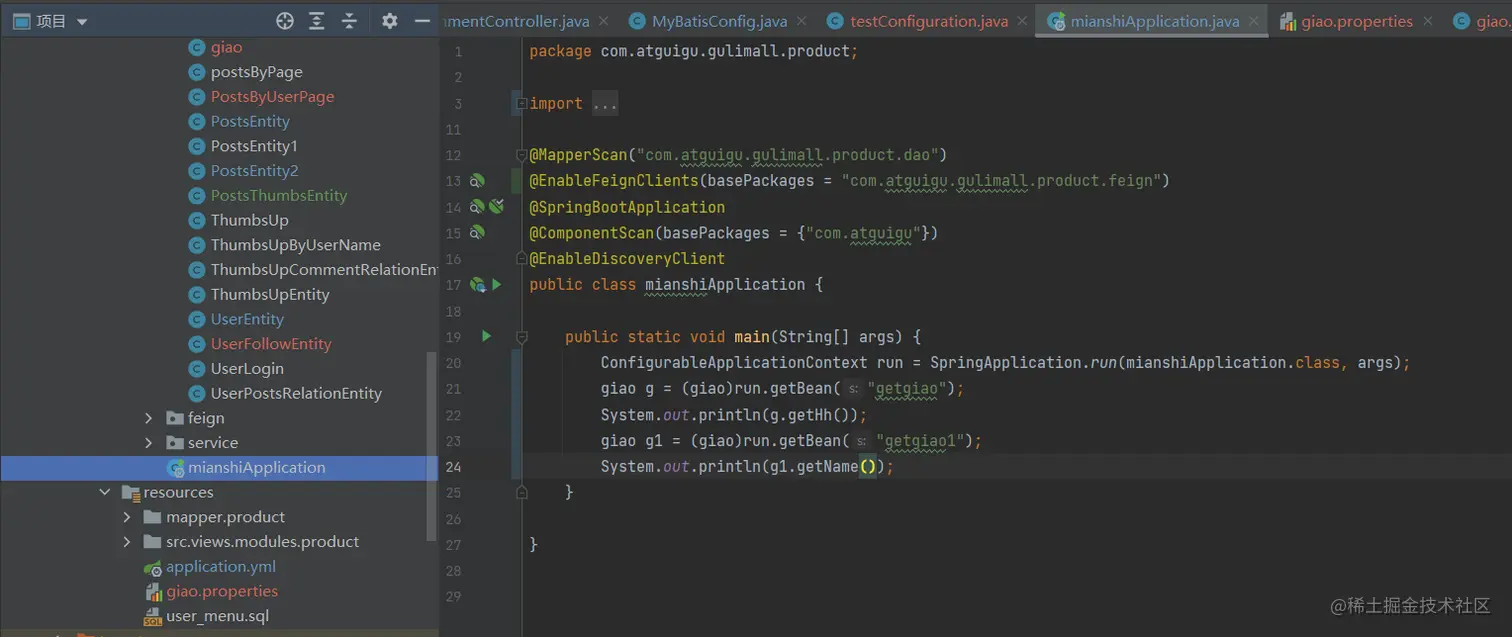This screenshot has height=637, width=1512.
Task: Click the Spring gutter icon on line 15
Action: point(478,233)
